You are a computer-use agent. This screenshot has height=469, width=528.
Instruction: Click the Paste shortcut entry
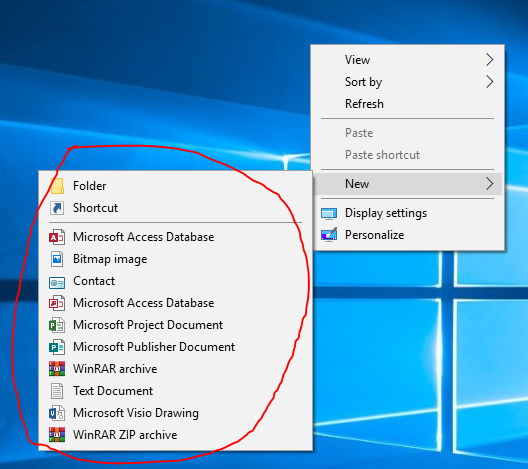tap(407, 155)
